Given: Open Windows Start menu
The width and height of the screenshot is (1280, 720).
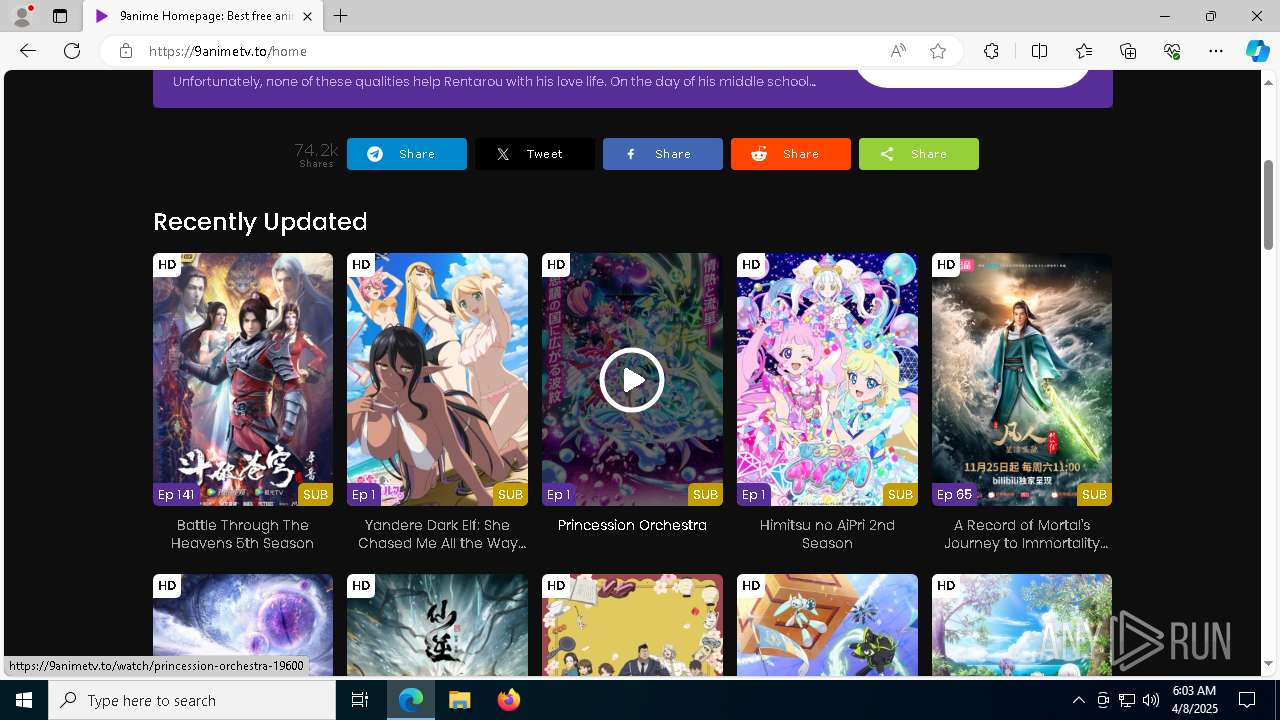Looking at the screenshot, I should click(x=24, y=700).
